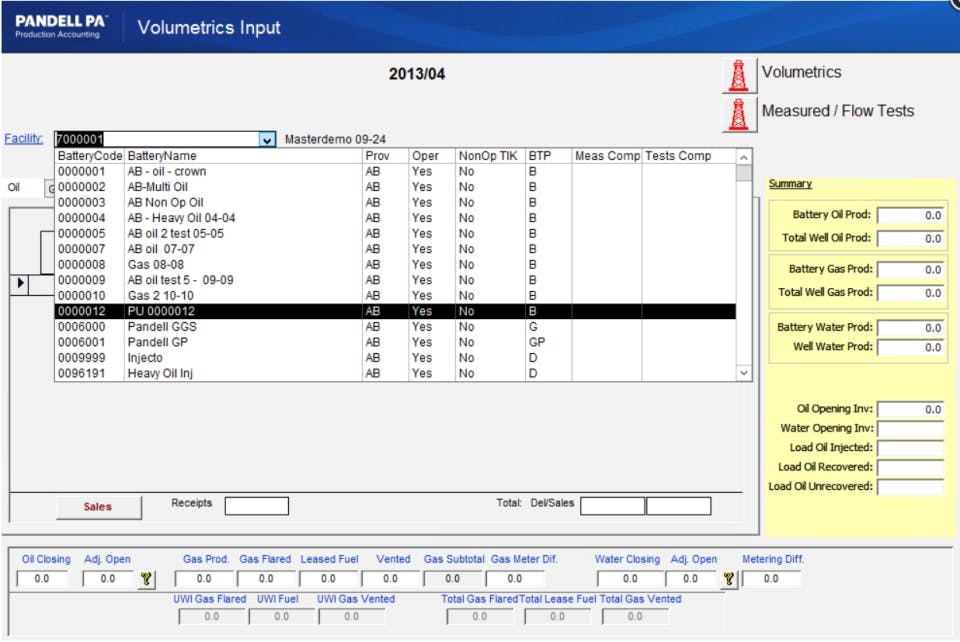960x642 pixels.
Task: Click the Total Well Gas Prod field
Action: (910, 293)
